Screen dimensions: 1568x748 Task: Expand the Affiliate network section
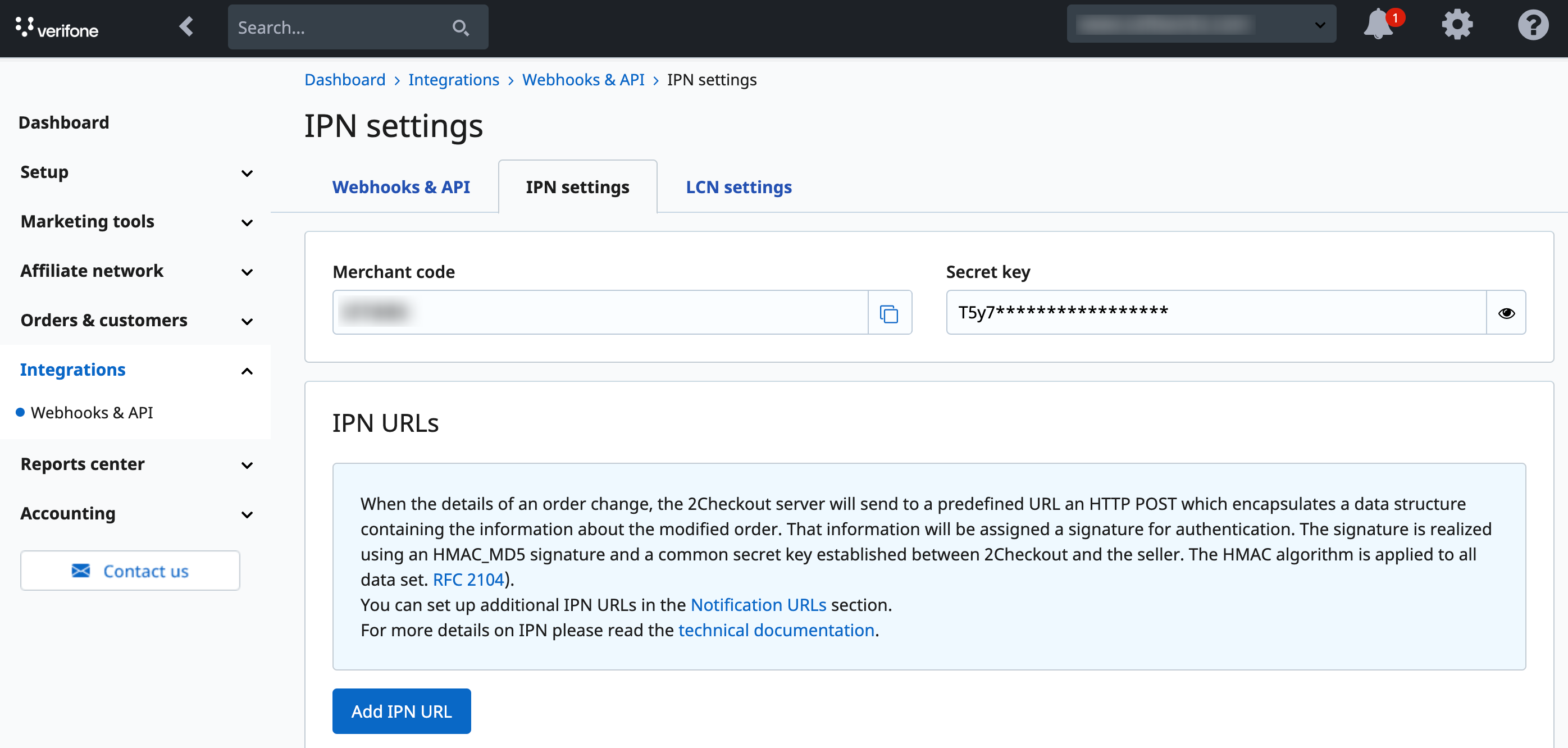[x=136, y=271]
